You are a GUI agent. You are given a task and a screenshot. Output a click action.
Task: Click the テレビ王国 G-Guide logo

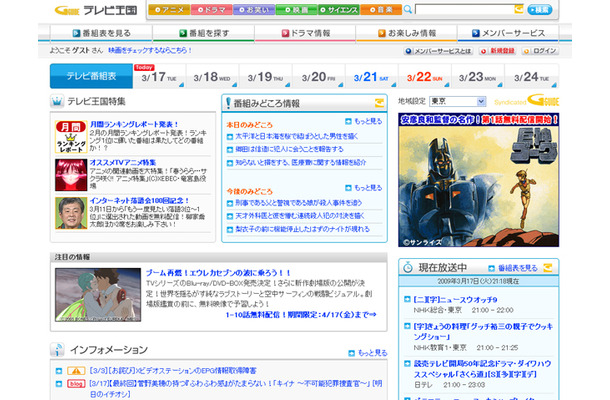click(96, 10)
